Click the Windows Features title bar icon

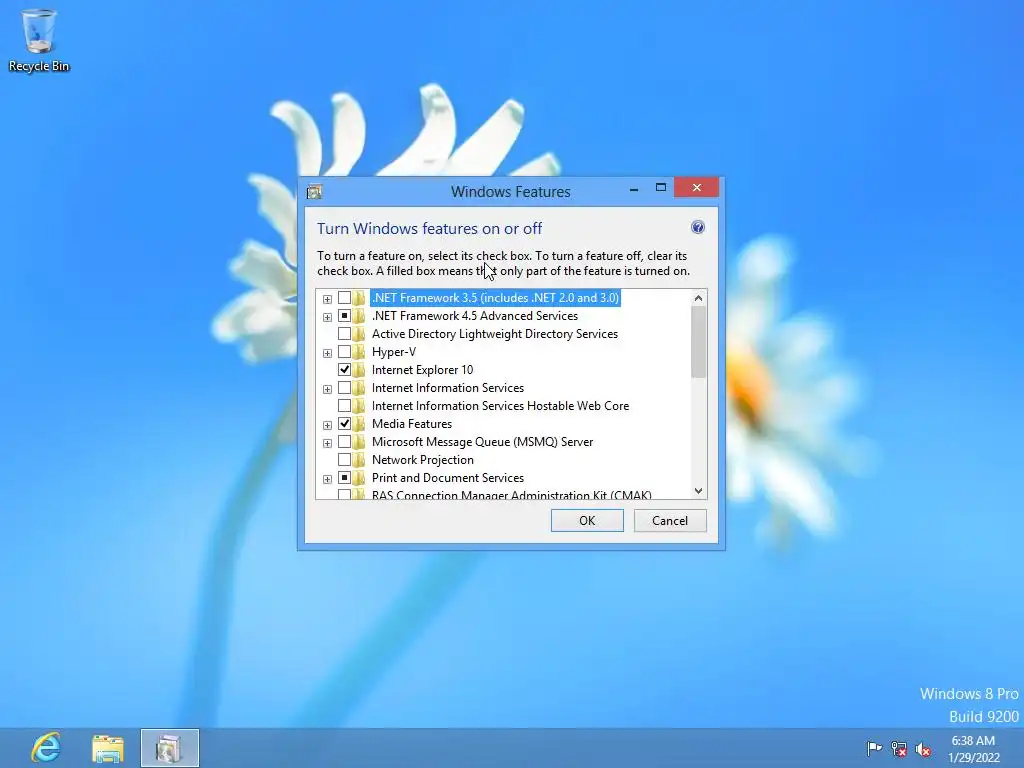(314, 192)
